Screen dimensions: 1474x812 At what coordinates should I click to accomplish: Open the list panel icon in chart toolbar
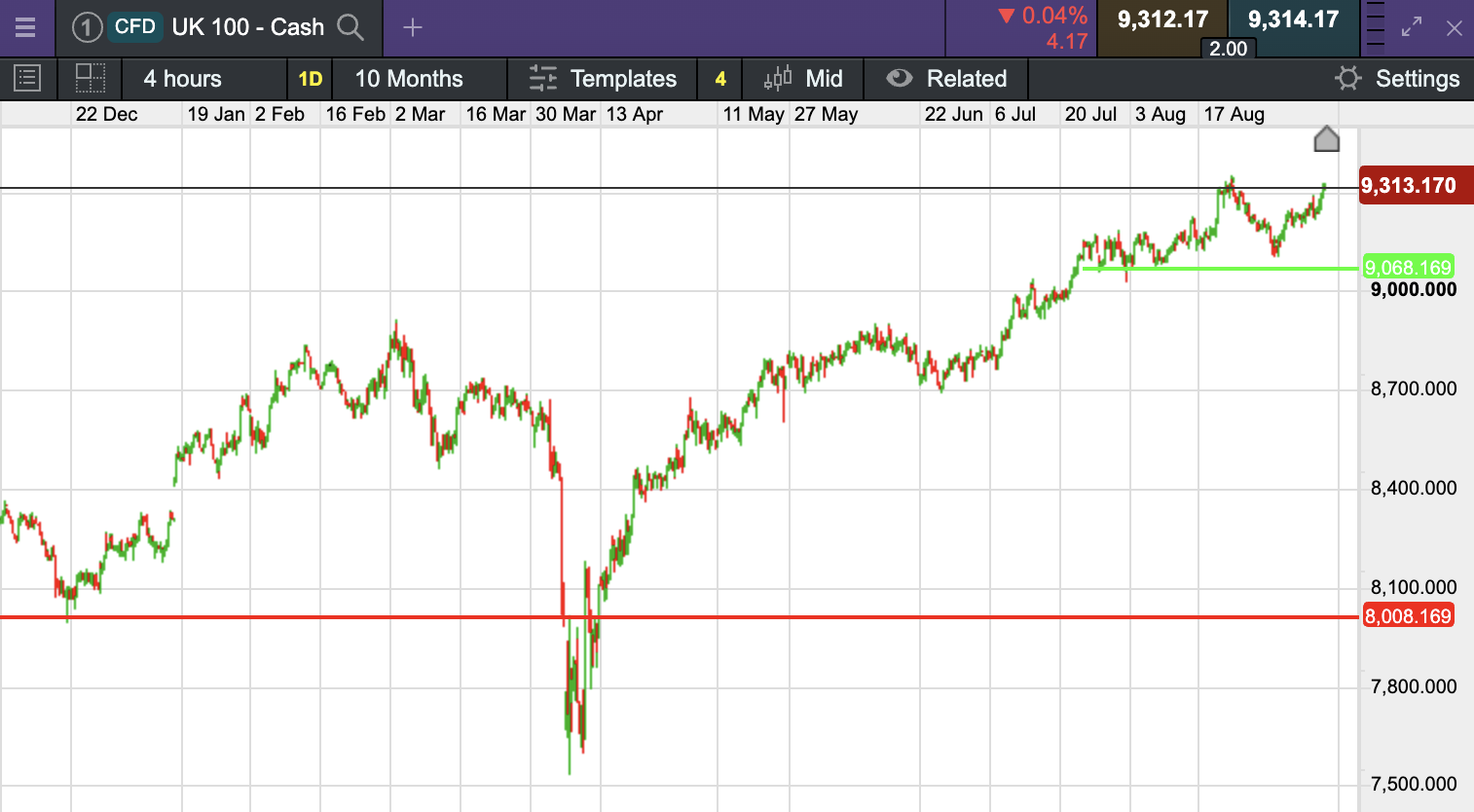(x=27, y=78)
